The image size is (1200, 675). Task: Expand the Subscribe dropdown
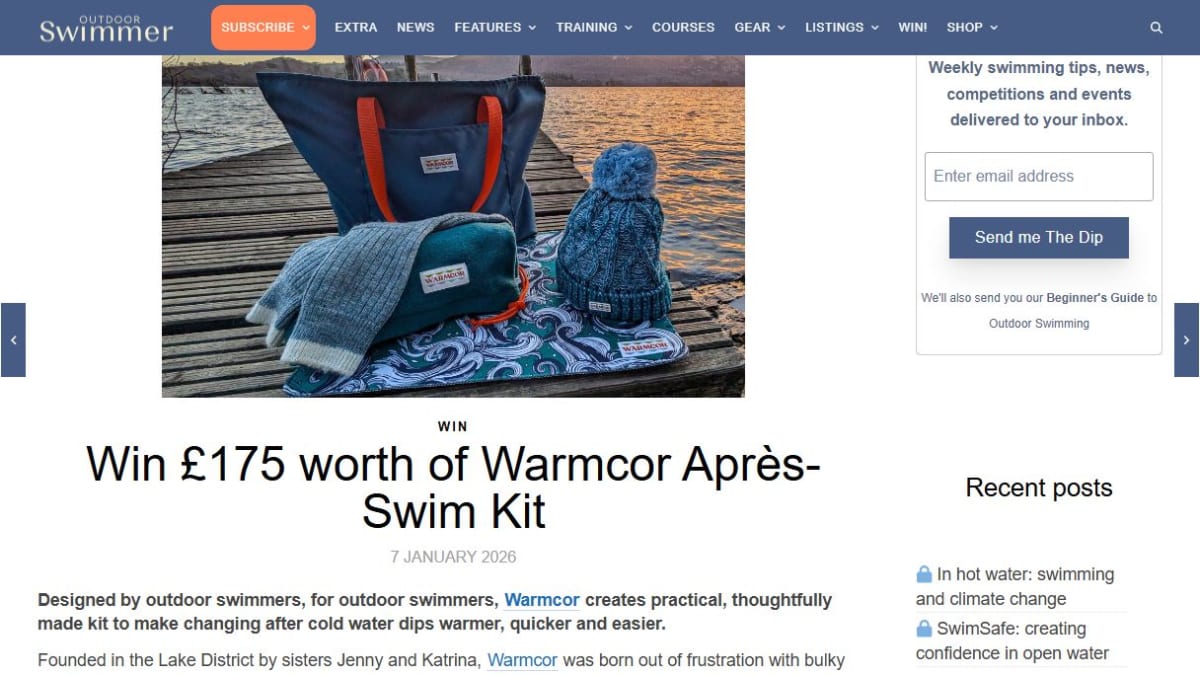tap(263, 27)
